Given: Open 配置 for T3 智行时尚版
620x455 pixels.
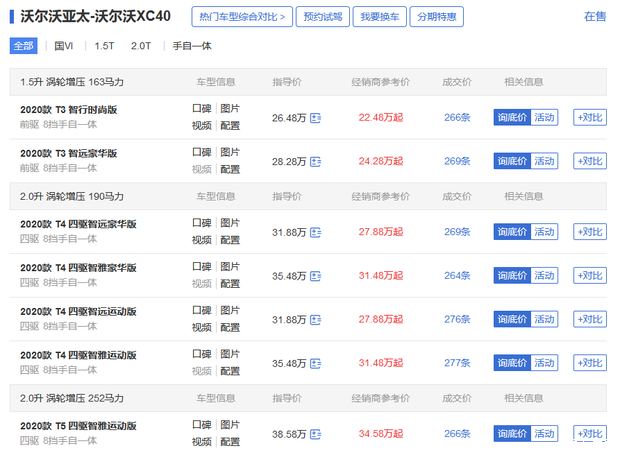Looking at the screenshot, I should [x=230, y=126].
